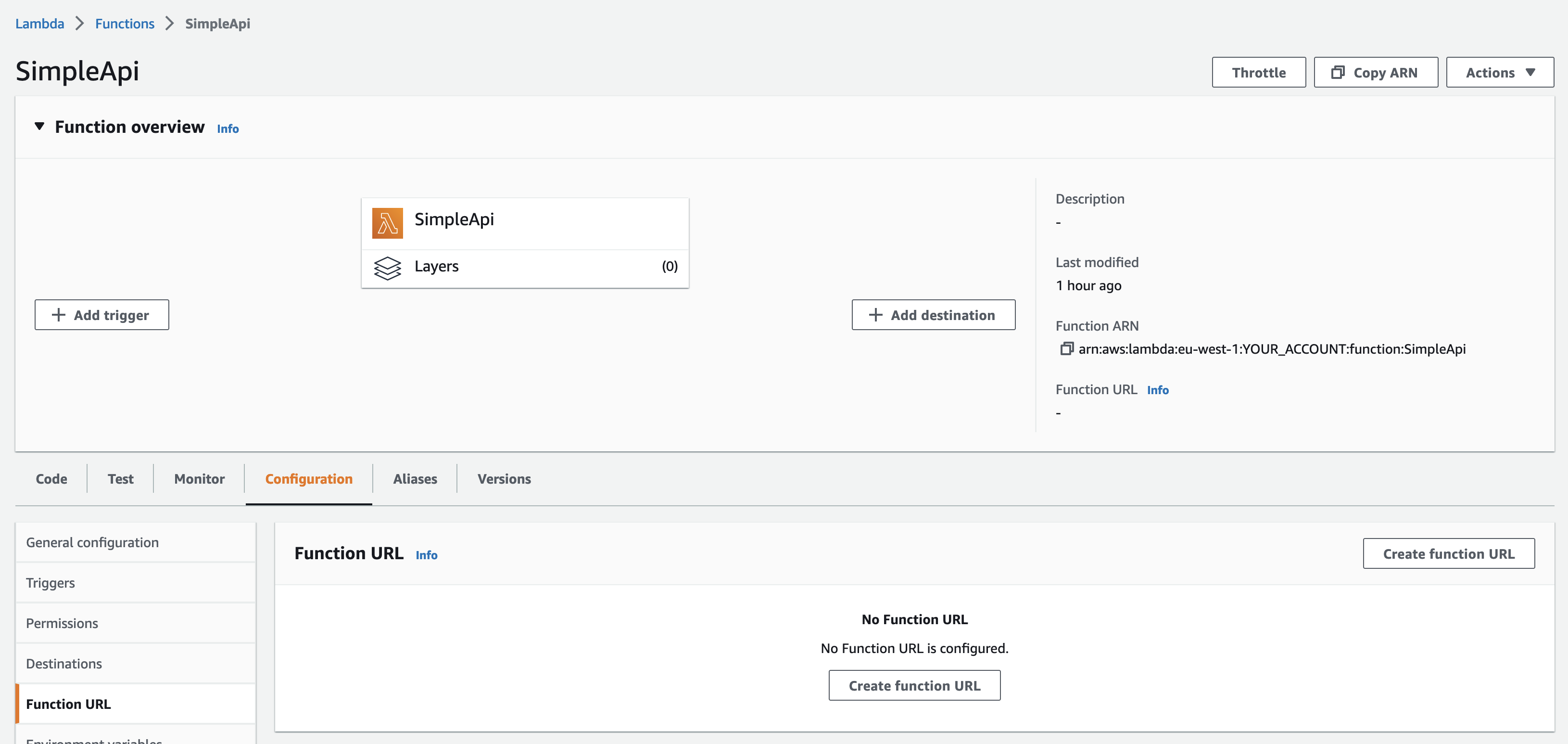The image size is (1568, 744).
Task: Open the Actions dropdown menu
Action: pos(1499,73)
